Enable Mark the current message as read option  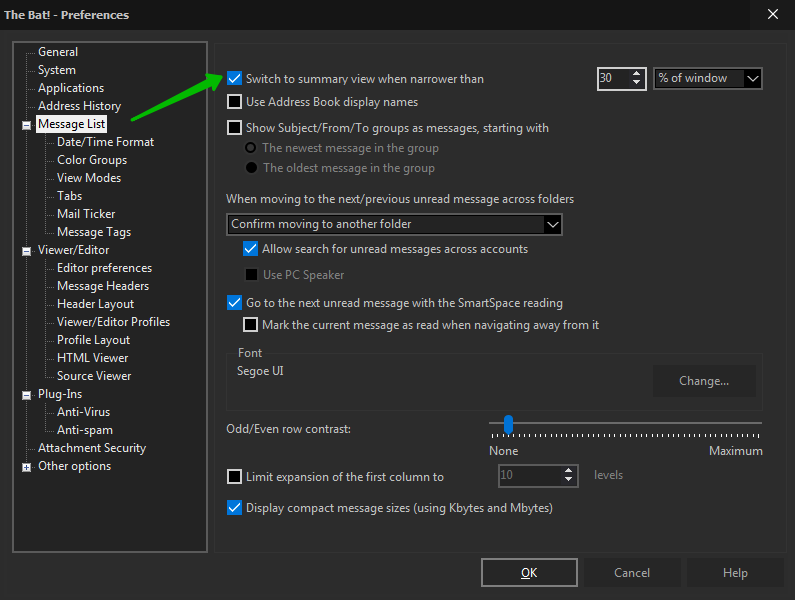click(x=250, y=325)
